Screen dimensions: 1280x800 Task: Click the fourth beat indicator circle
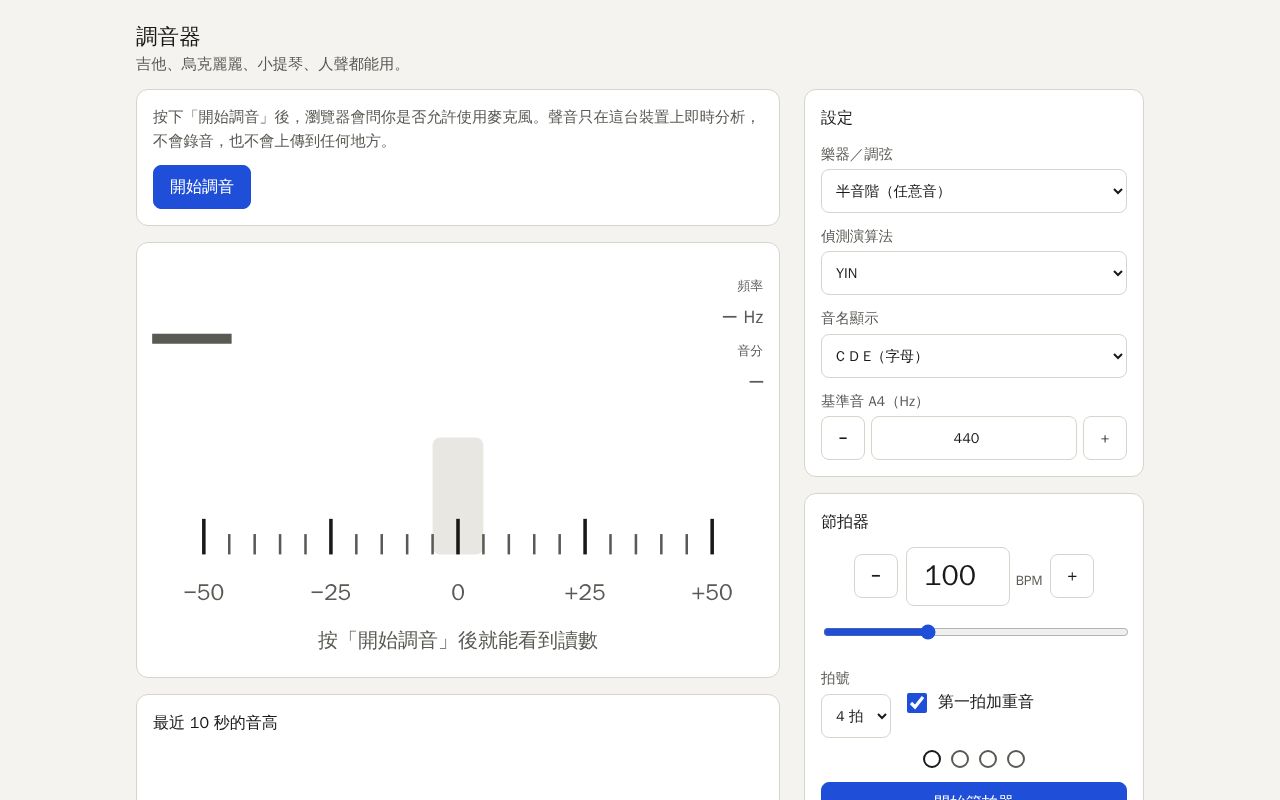1016,759
